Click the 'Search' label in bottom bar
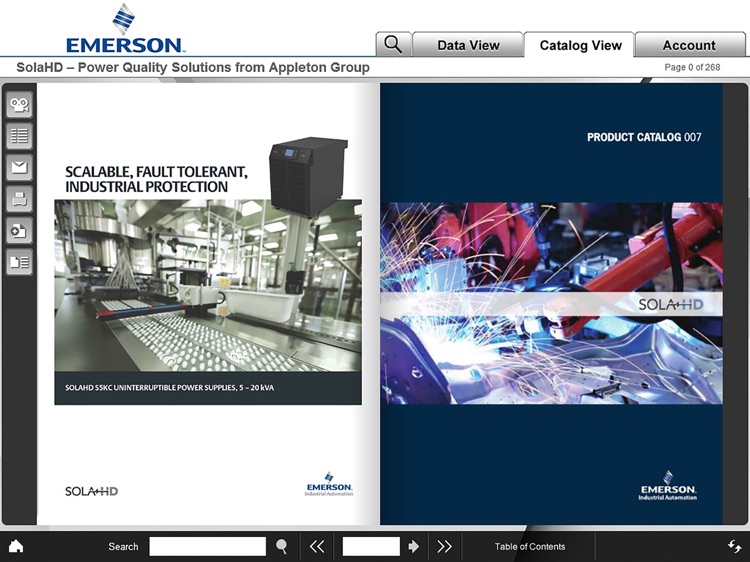 (x=123, y=546)
